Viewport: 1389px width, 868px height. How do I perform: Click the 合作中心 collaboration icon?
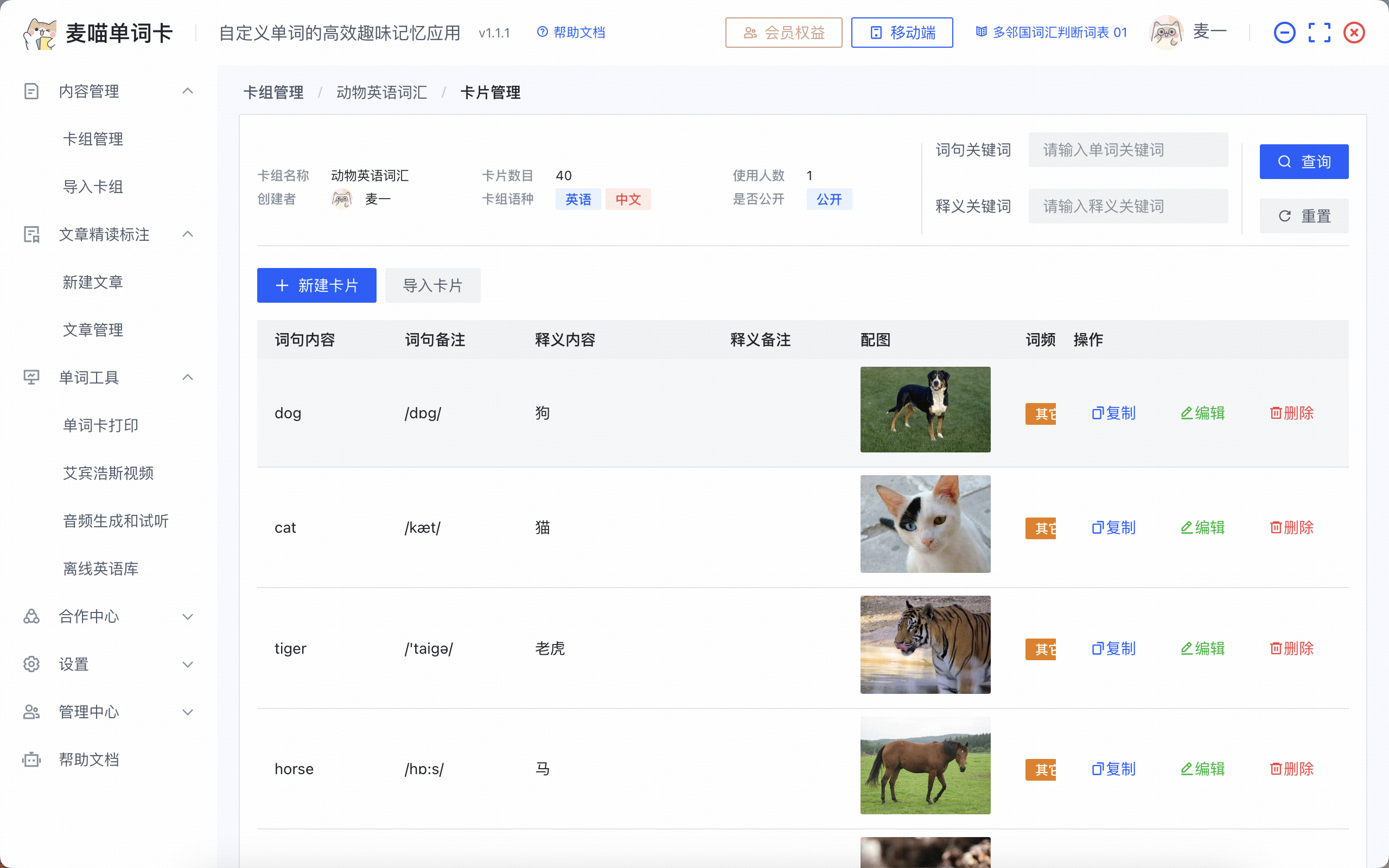(x=31, y=617)
